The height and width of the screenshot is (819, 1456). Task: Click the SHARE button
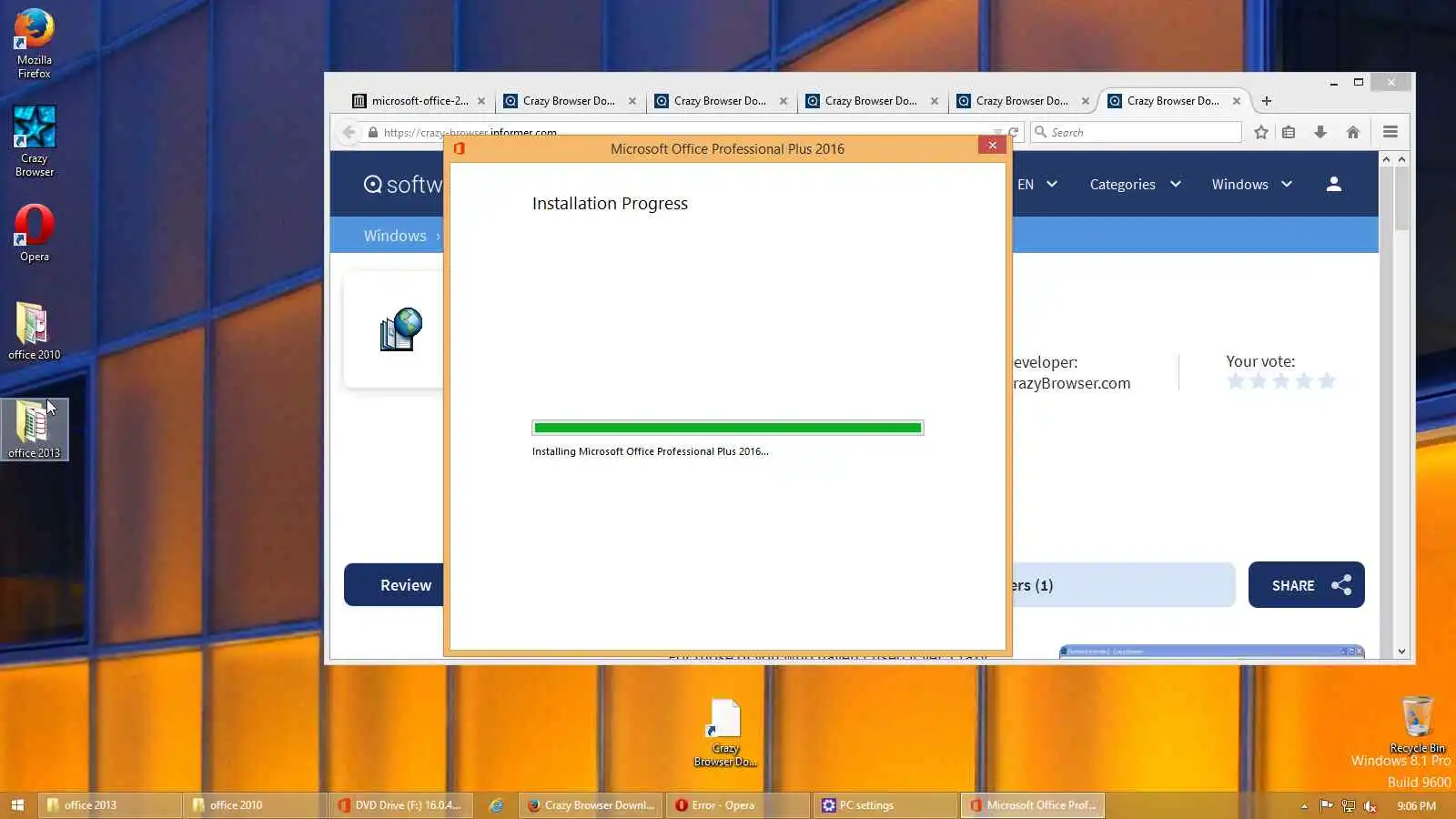pos(1306,585)
